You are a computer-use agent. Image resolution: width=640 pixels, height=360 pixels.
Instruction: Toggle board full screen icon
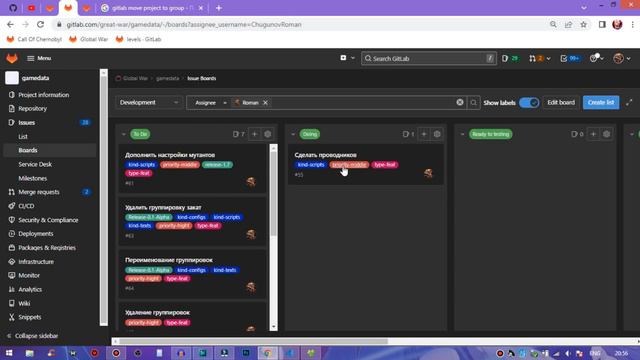click(x=629, y=102)
